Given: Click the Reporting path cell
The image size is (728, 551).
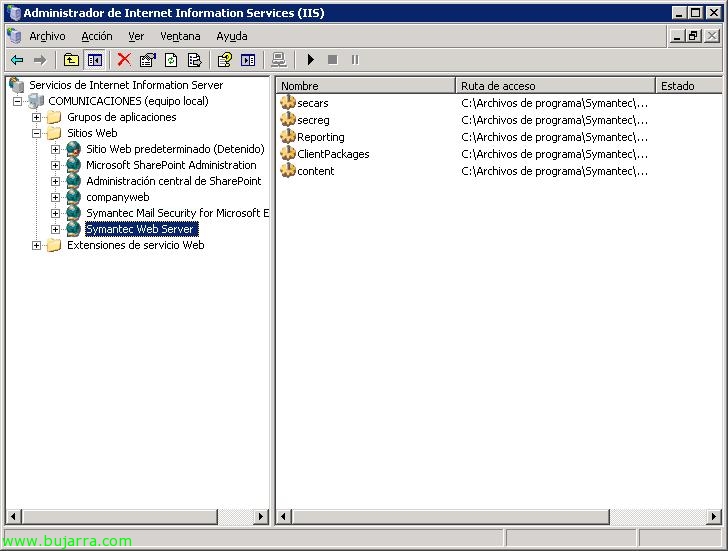Looking at the screenshot, I should tap(554, 137).
